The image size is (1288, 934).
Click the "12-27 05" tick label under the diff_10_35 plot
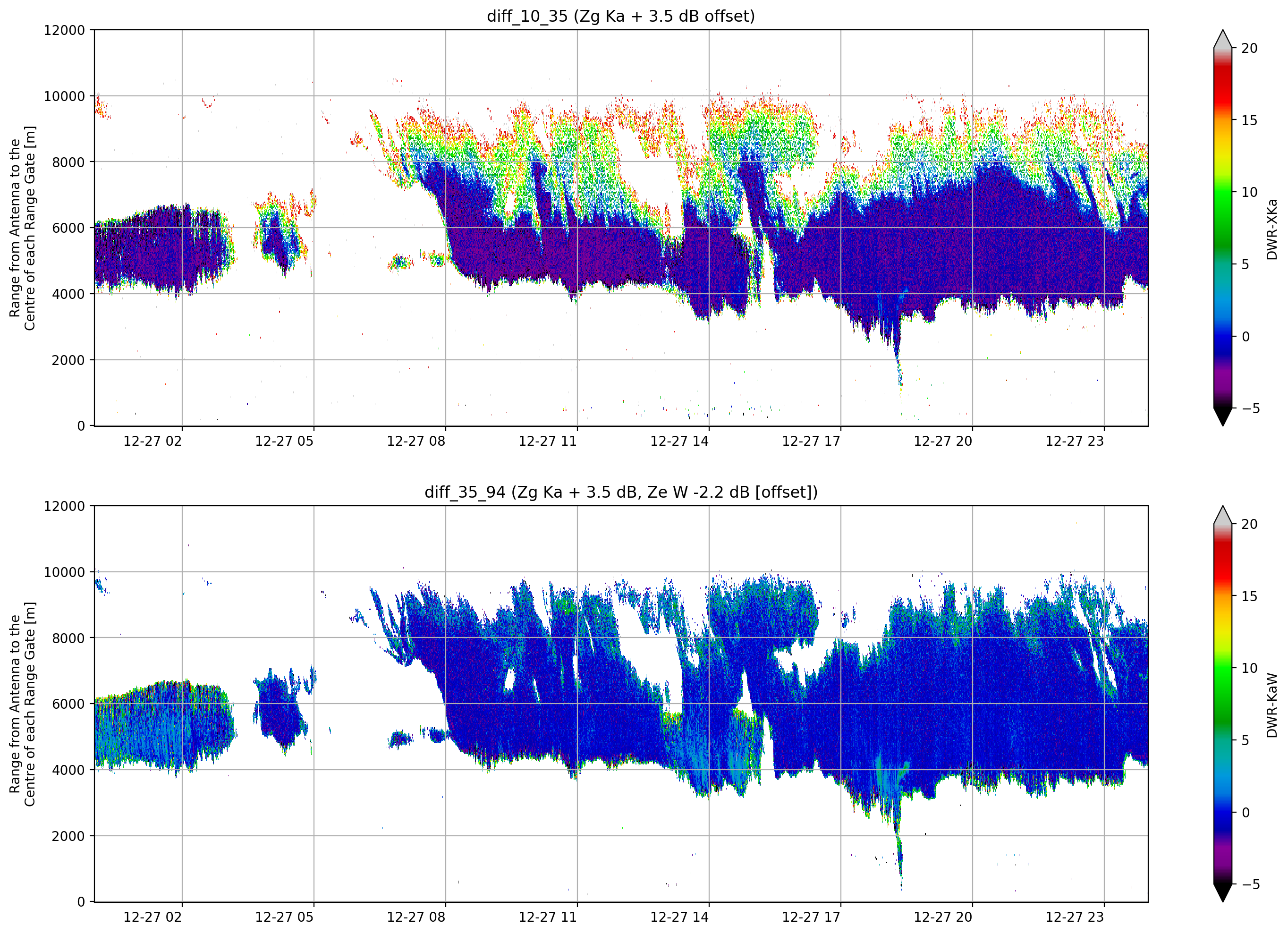pyautogui.click(x=285, y=442)
